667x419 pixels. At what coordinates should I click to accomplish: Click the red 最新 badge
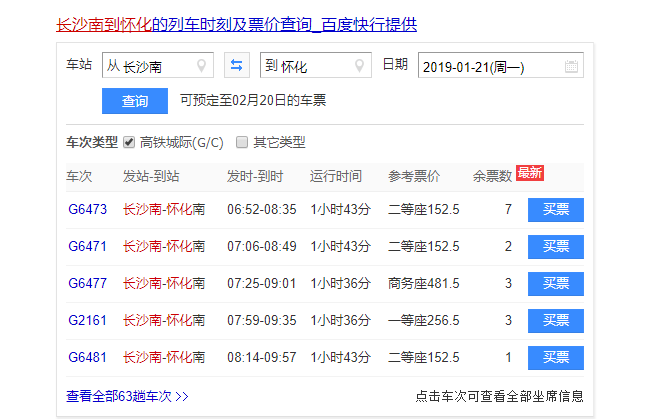click(529, 173)
